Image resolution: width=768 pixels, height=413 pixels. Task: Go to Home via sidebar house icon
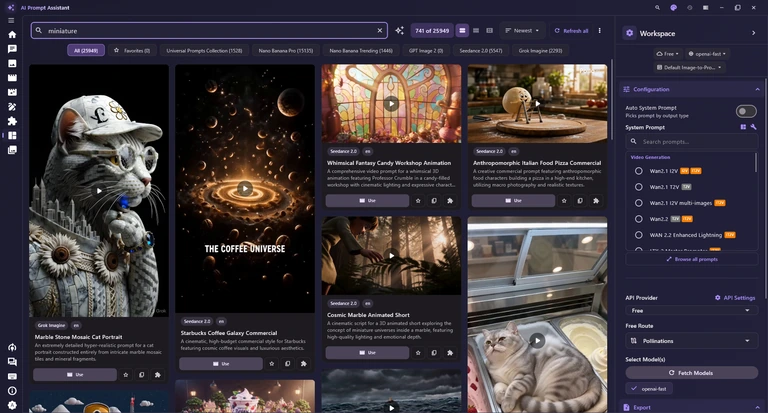[12, 34]
